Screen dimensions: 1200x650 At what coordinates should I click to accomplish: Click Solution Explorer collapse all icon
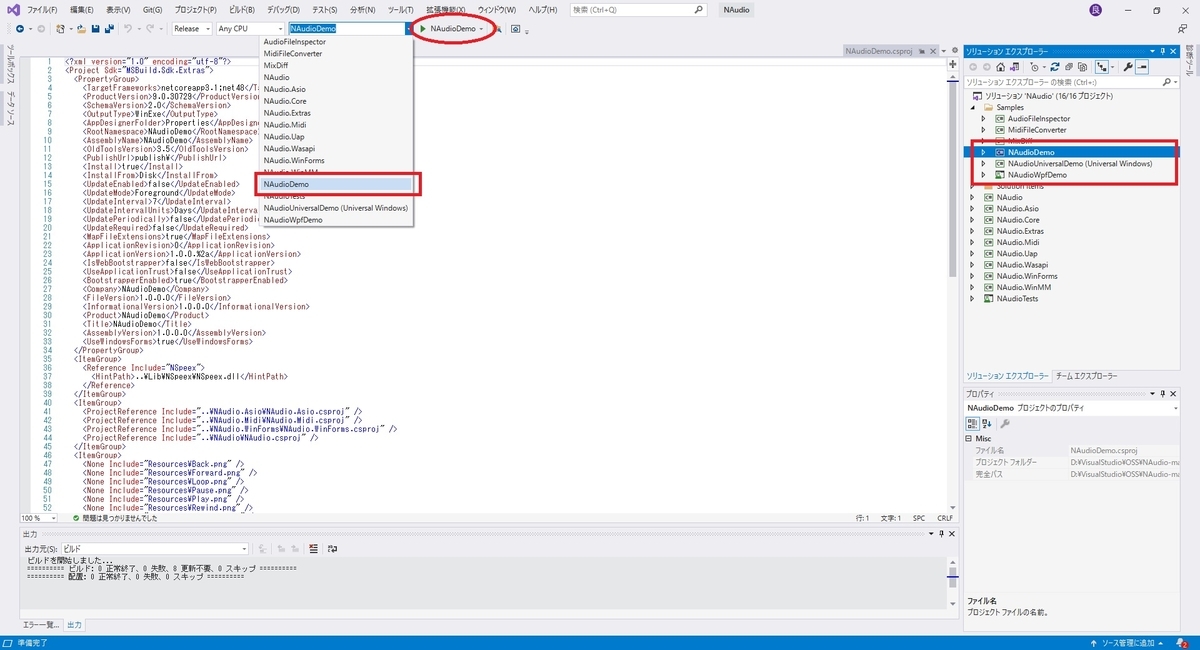[1069, 67]
